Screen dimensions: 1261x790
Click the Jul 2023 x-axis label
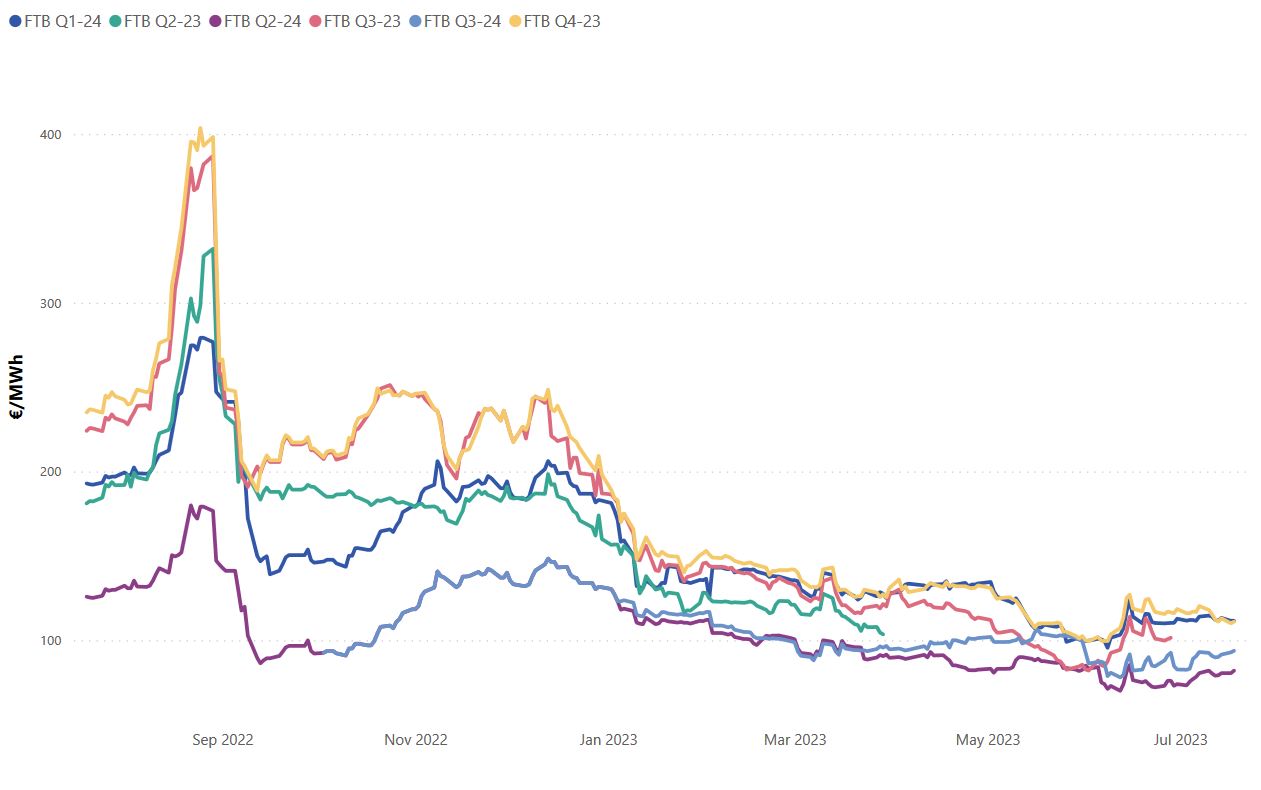[1180, 740]
